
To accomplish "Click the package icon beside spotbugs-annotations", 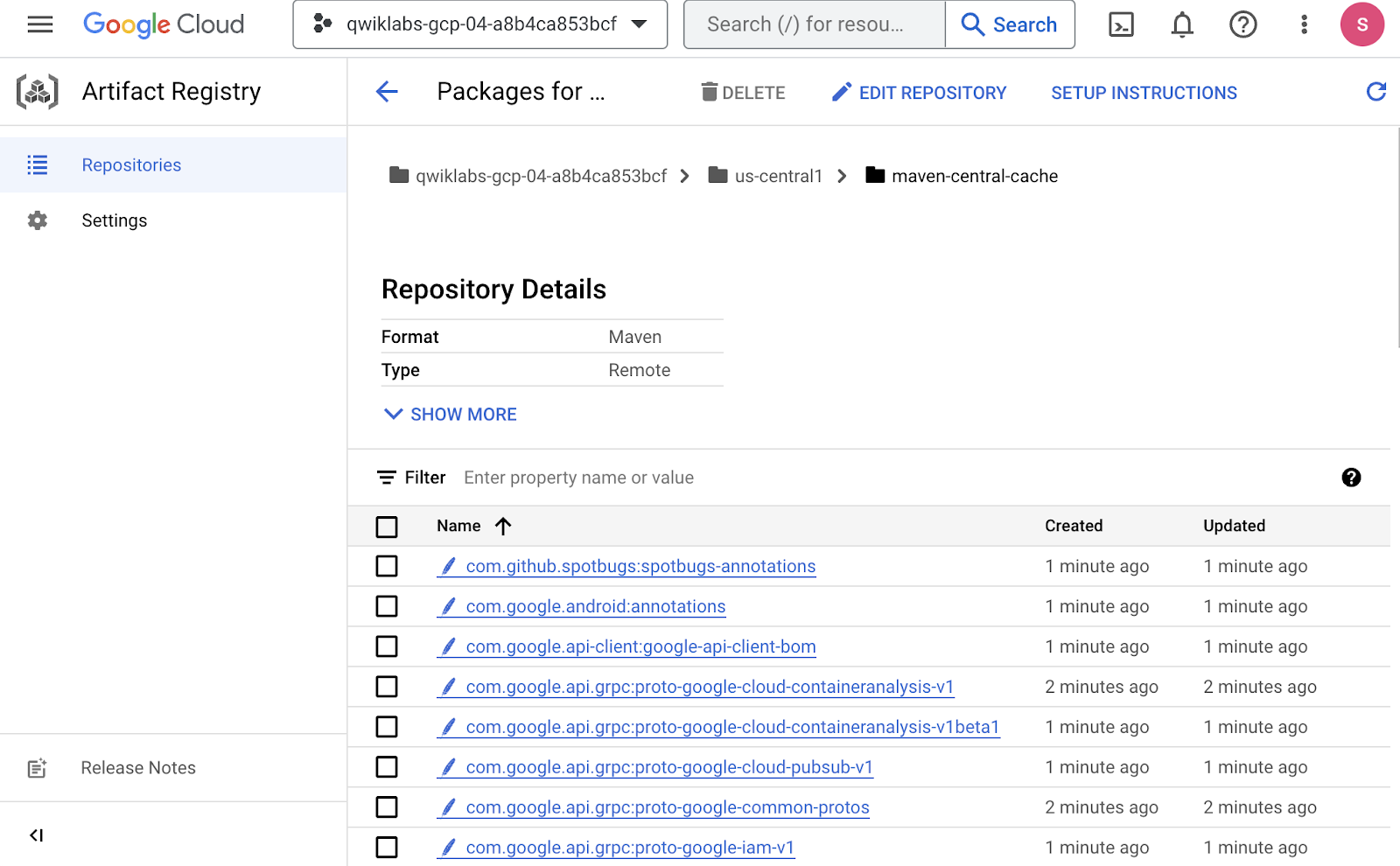I will (448, 566).
